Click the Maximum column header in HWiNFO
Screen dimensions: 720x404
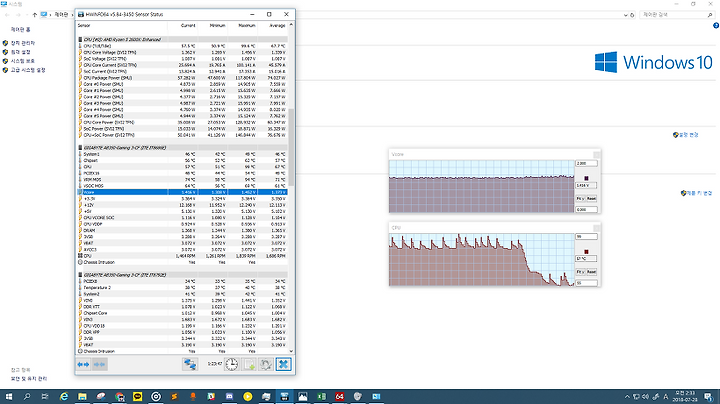[x=242, y=26]
